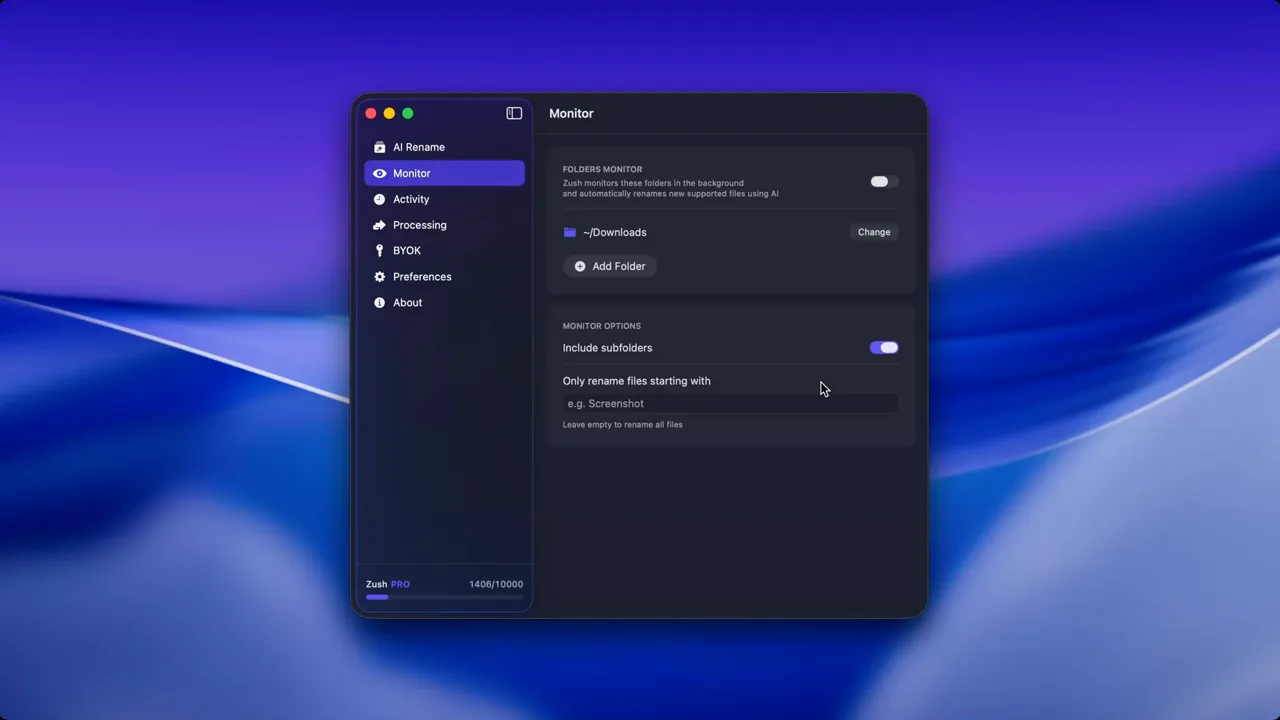Click the Zush PRO usage progress bar
Image resolution: width=1280 pixels, height=720 pixels.
(x=444, y=597)
